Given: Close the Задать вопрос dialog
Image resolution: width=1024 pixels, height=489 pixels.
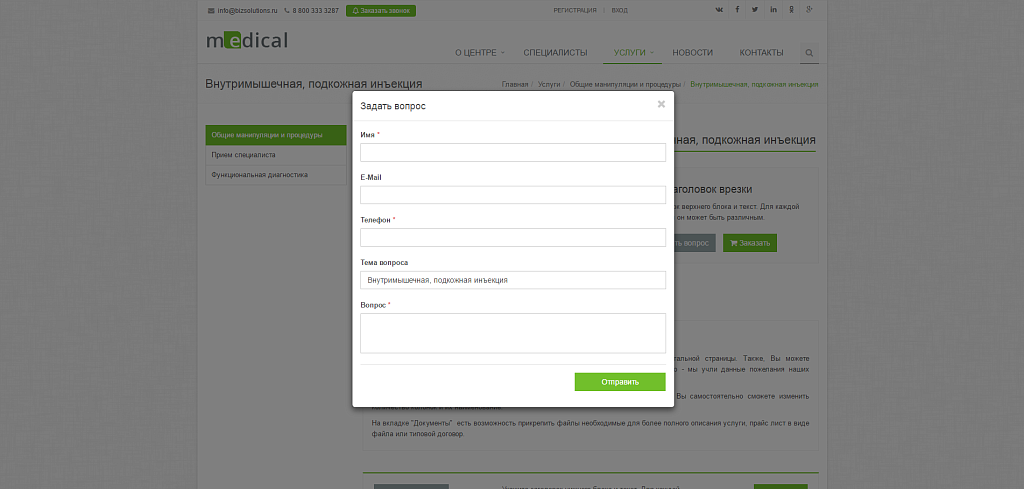Looking at the screenshot, I should coord(661,104).
